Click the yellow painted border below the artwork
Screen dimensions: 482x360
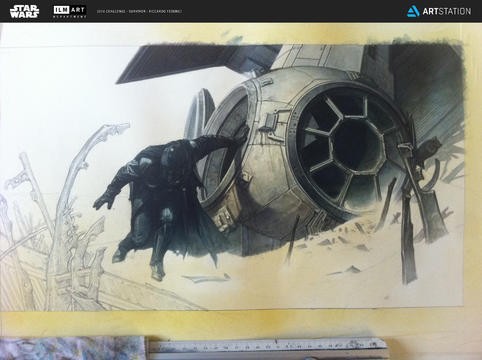tap(240, 323)
